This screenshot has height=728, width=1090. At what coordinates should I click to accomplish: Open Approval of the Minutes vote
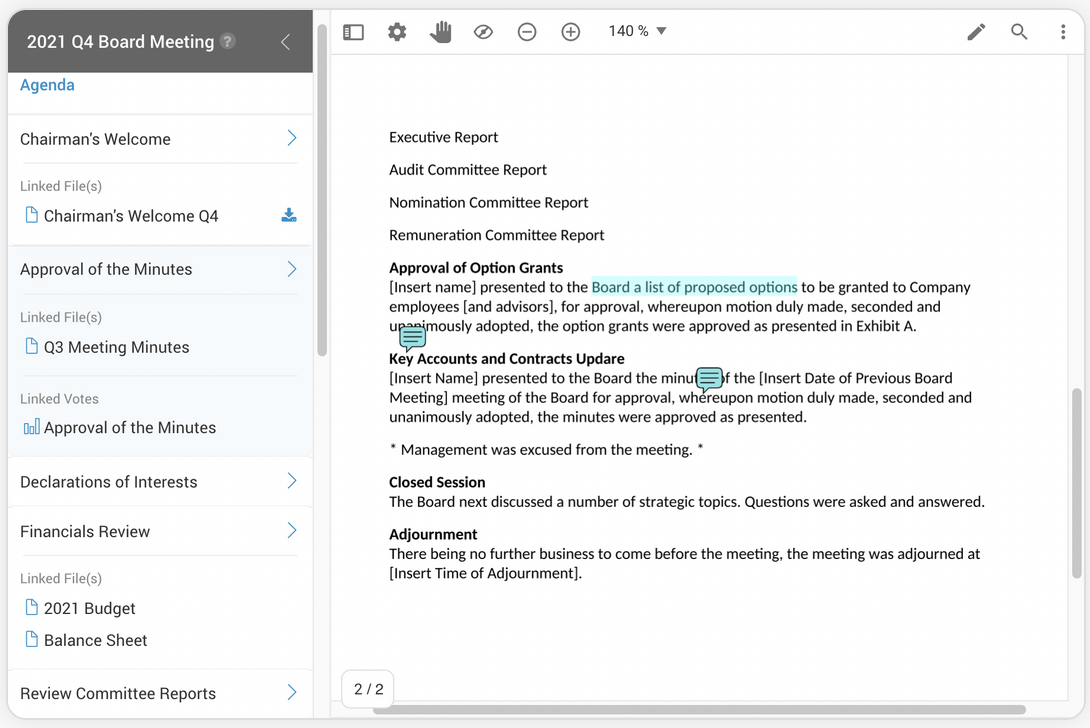[130, 428]
